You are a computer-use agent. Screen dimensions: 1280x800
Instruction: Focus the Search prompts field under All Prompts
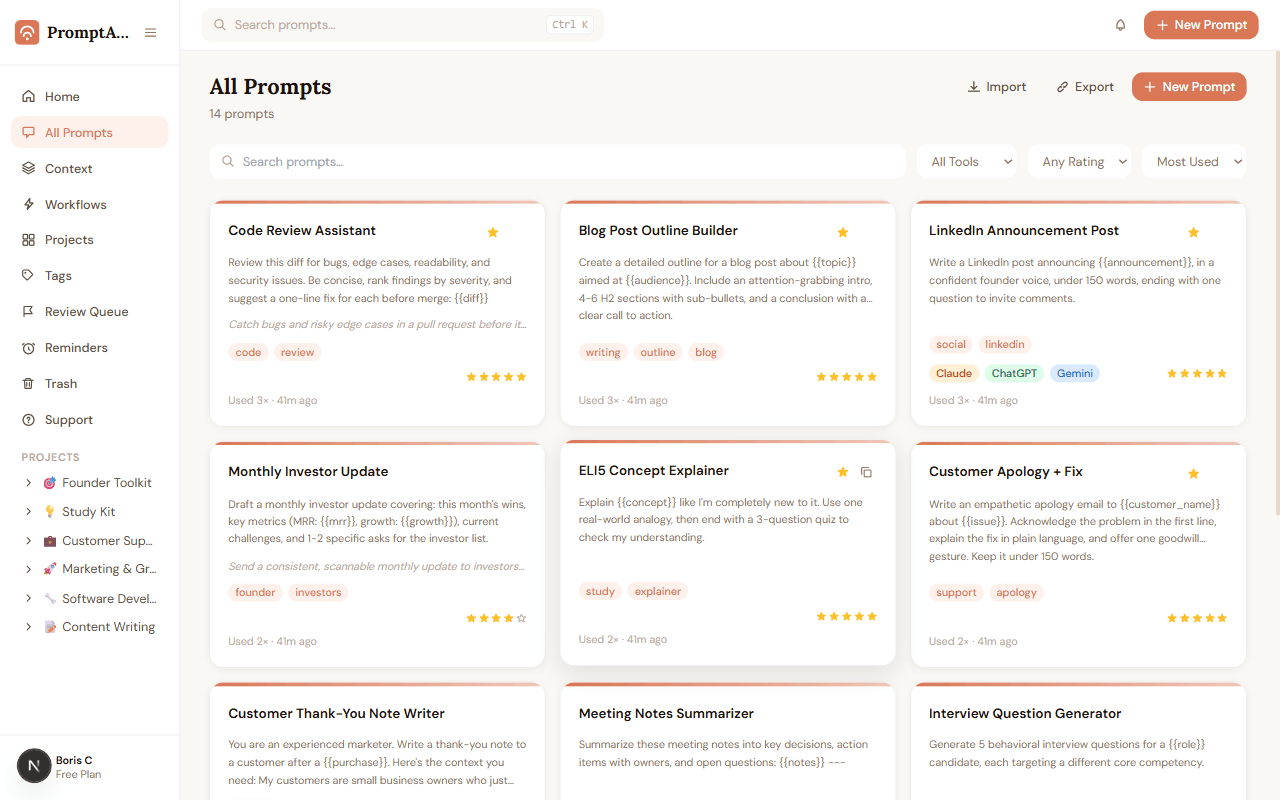(558, 162)
